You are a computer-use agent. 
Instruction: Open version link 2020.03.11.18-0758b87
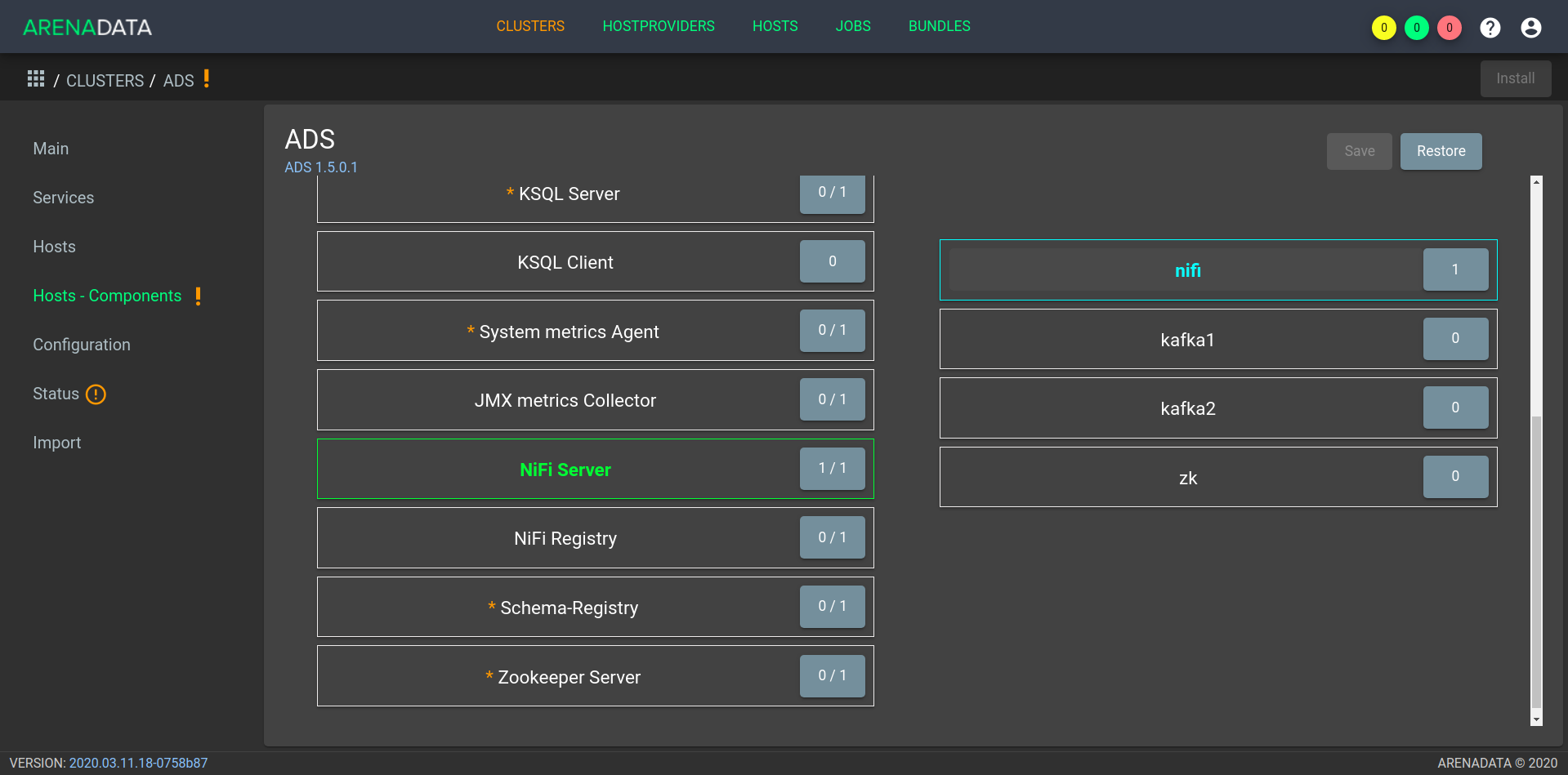coord(138,763)
